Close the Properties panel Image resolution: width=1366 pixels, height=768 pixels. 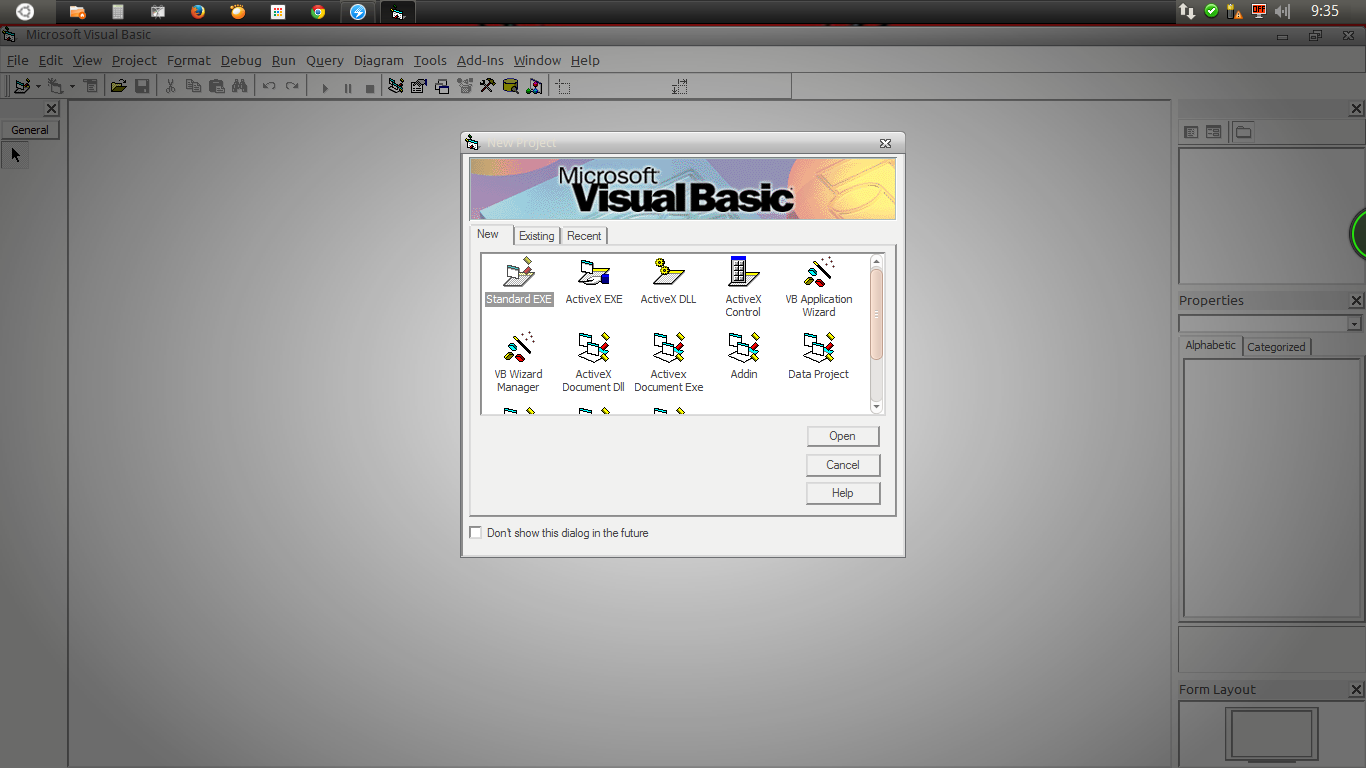pos(1356,301)
